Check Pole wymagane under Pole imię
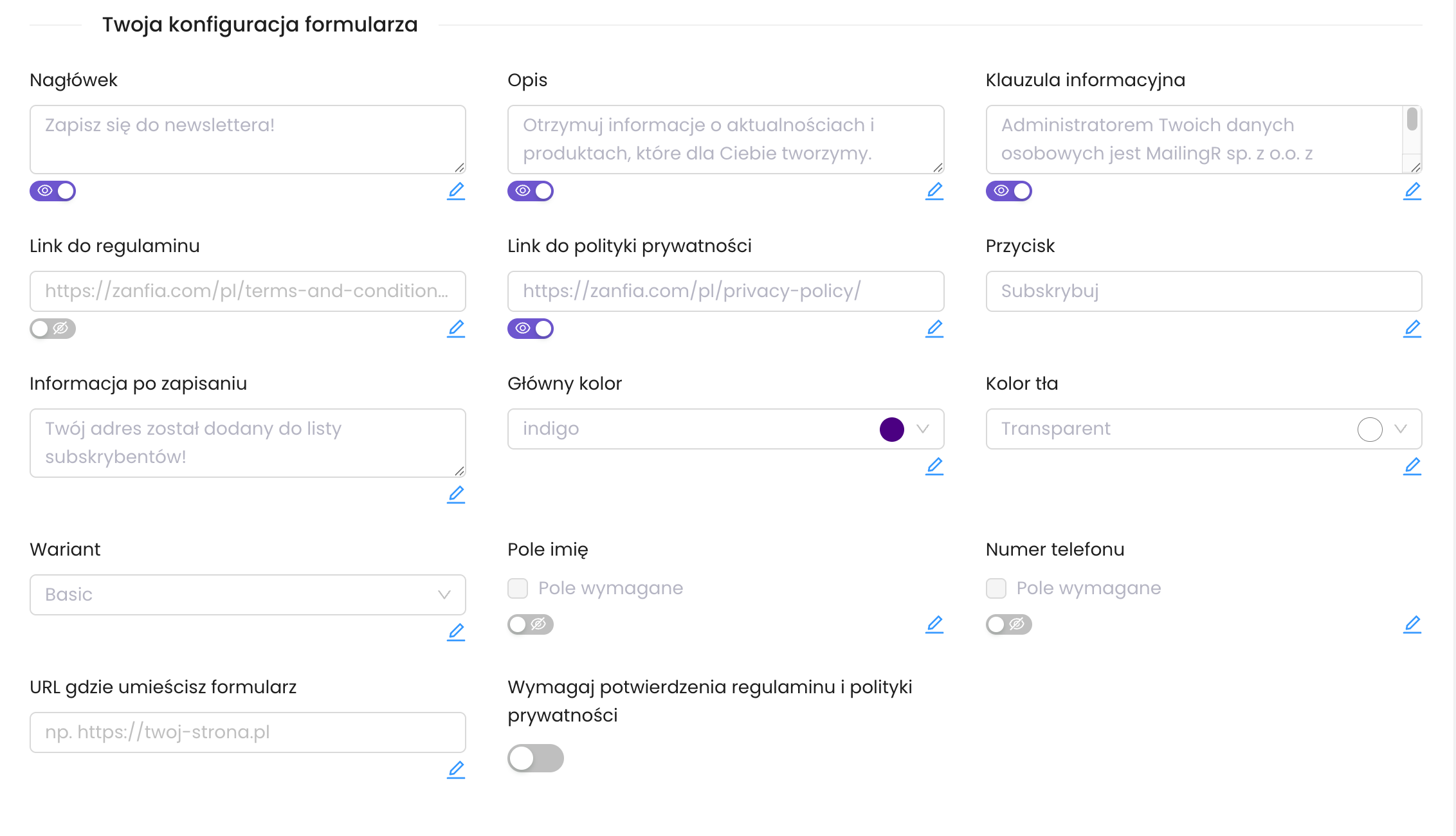1456x836 pixels. click(518, 588)
